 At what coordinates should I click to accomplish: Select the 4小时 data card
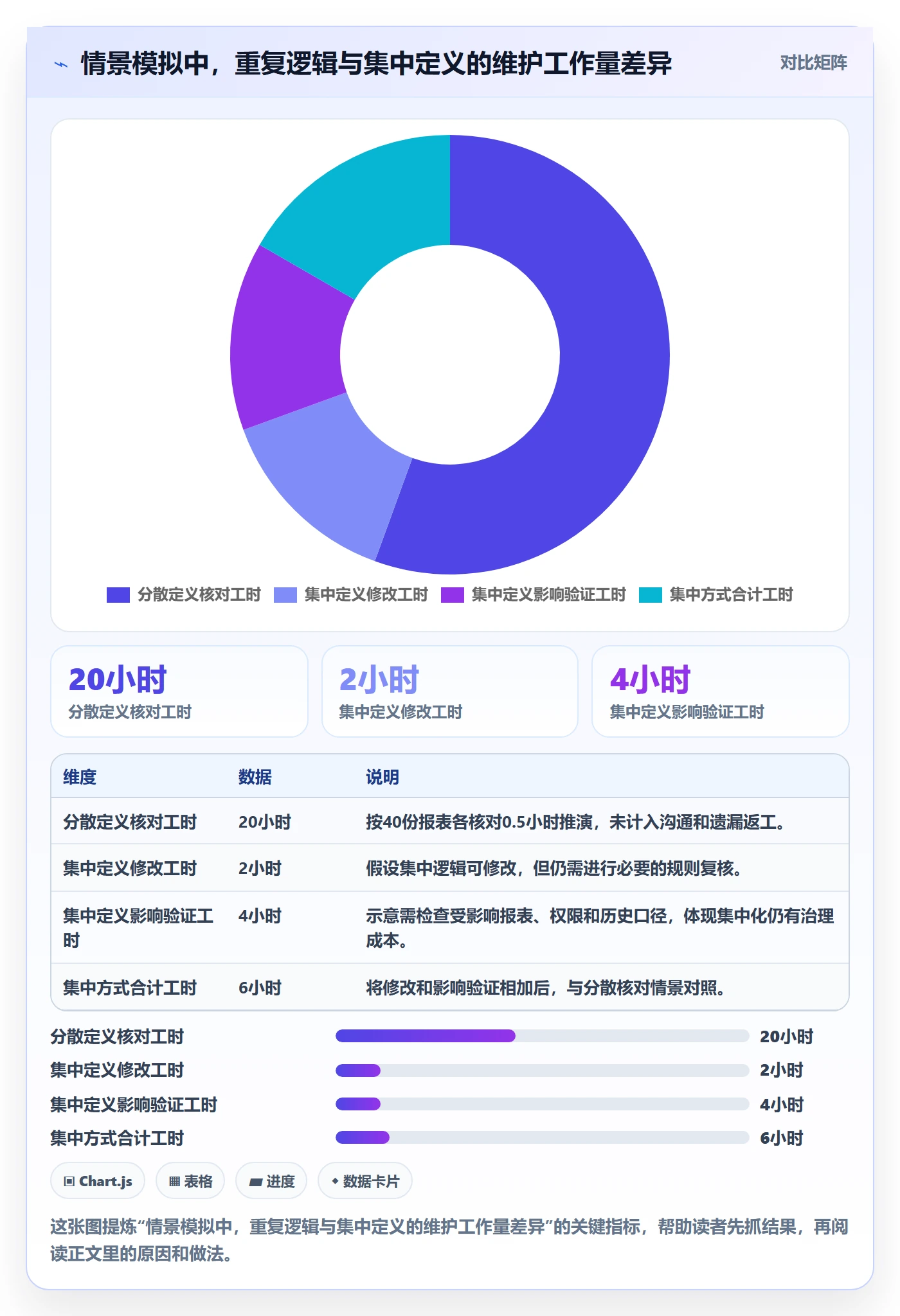[721, 691]
